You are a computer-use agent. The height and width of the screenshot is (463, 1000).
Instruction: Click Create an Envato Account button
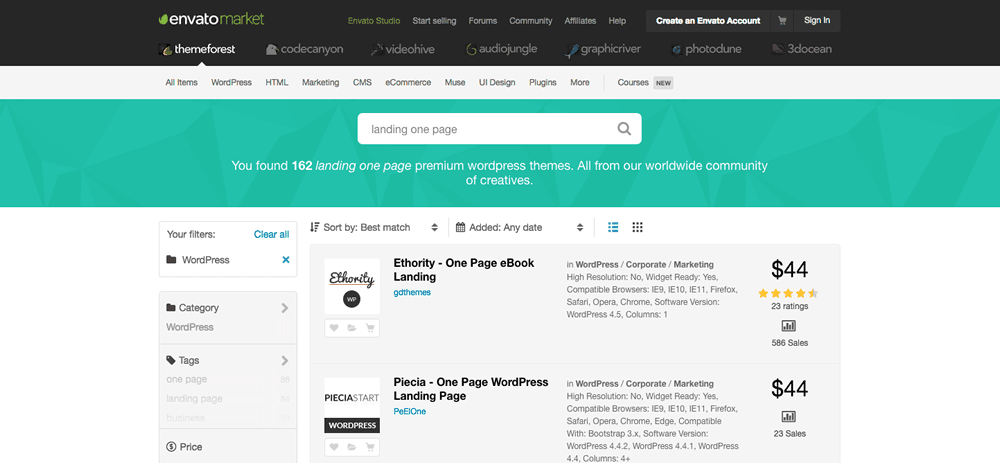coord(708,20)
